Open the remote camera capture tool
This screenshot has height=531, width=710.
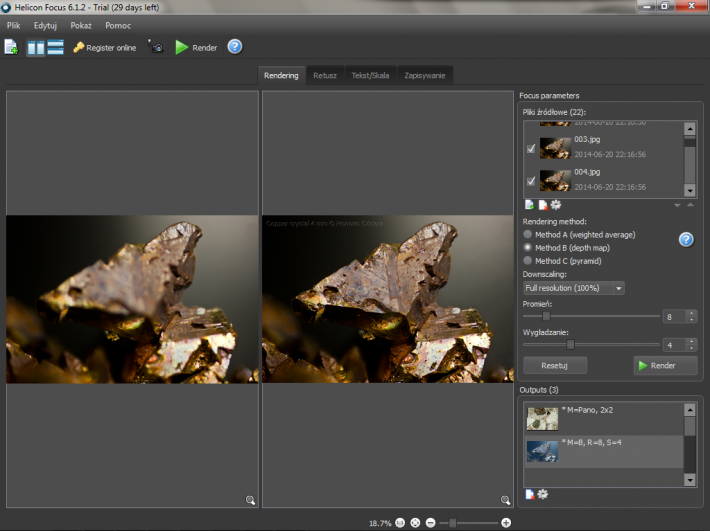pos(156,47)
